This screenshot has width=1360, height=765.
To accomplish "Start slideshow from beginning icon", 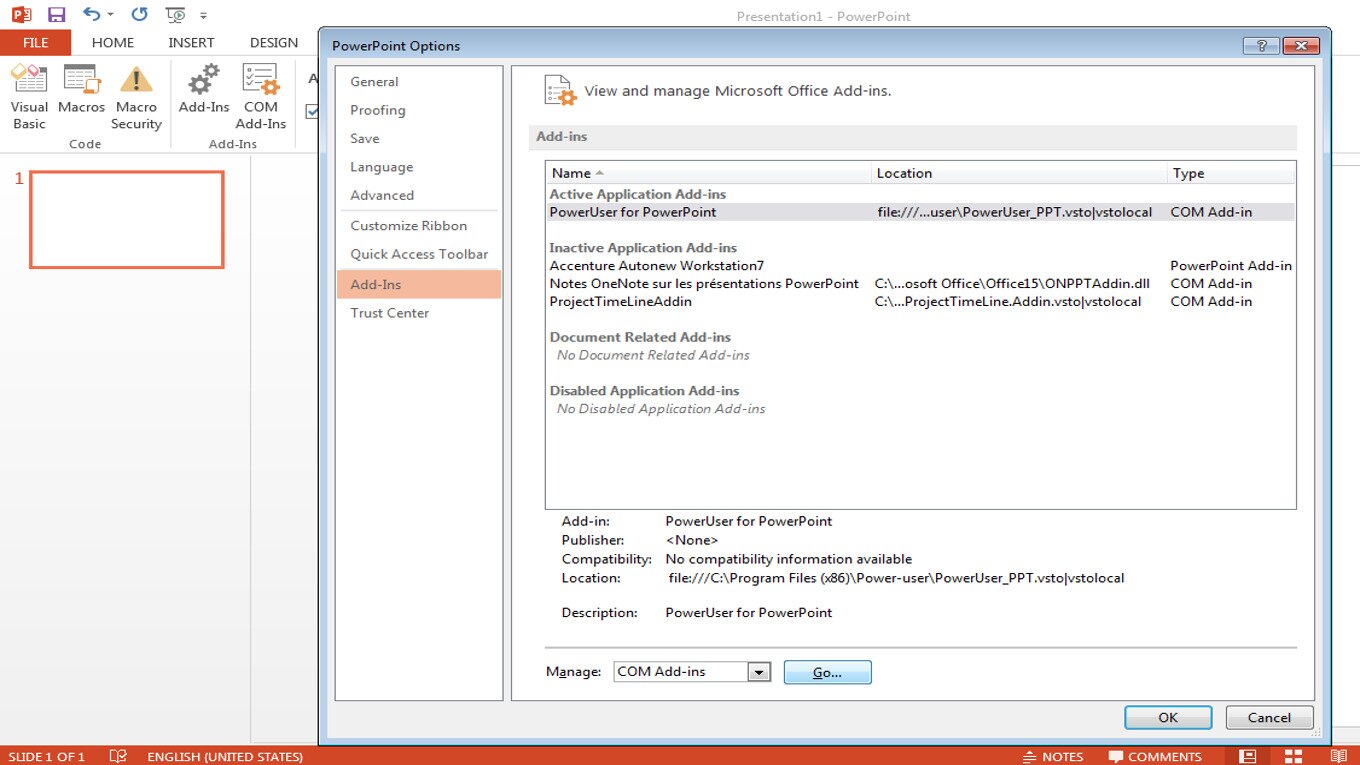I will pos(175,15).
